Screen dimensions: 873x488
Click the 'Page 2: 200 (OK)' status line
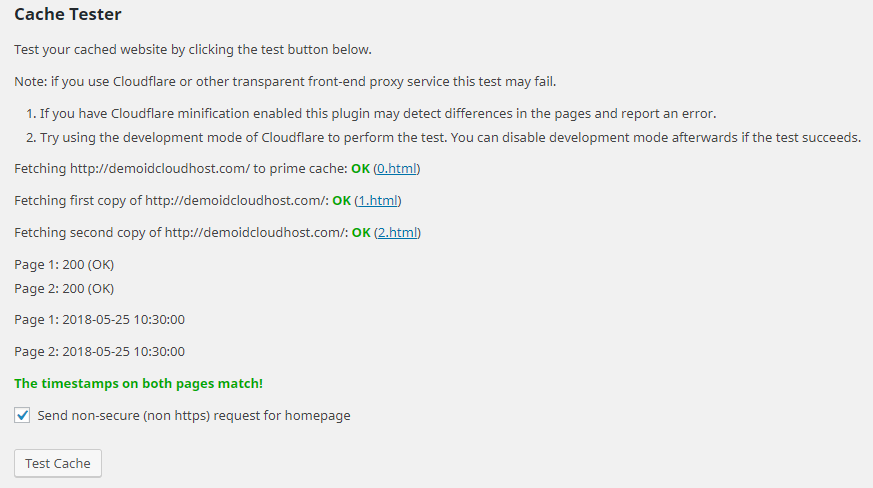point(64,288)
